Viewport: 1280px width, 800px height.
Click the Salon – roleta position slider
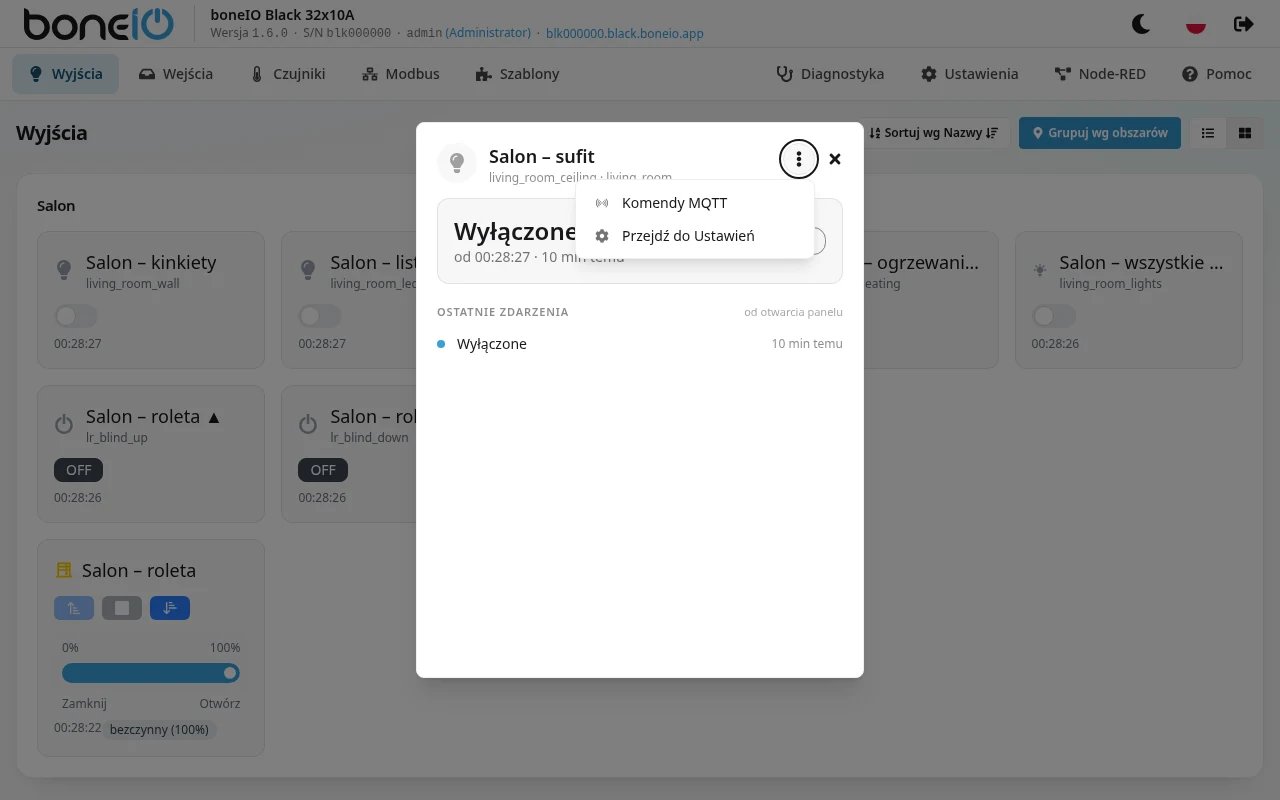point(151,673)
